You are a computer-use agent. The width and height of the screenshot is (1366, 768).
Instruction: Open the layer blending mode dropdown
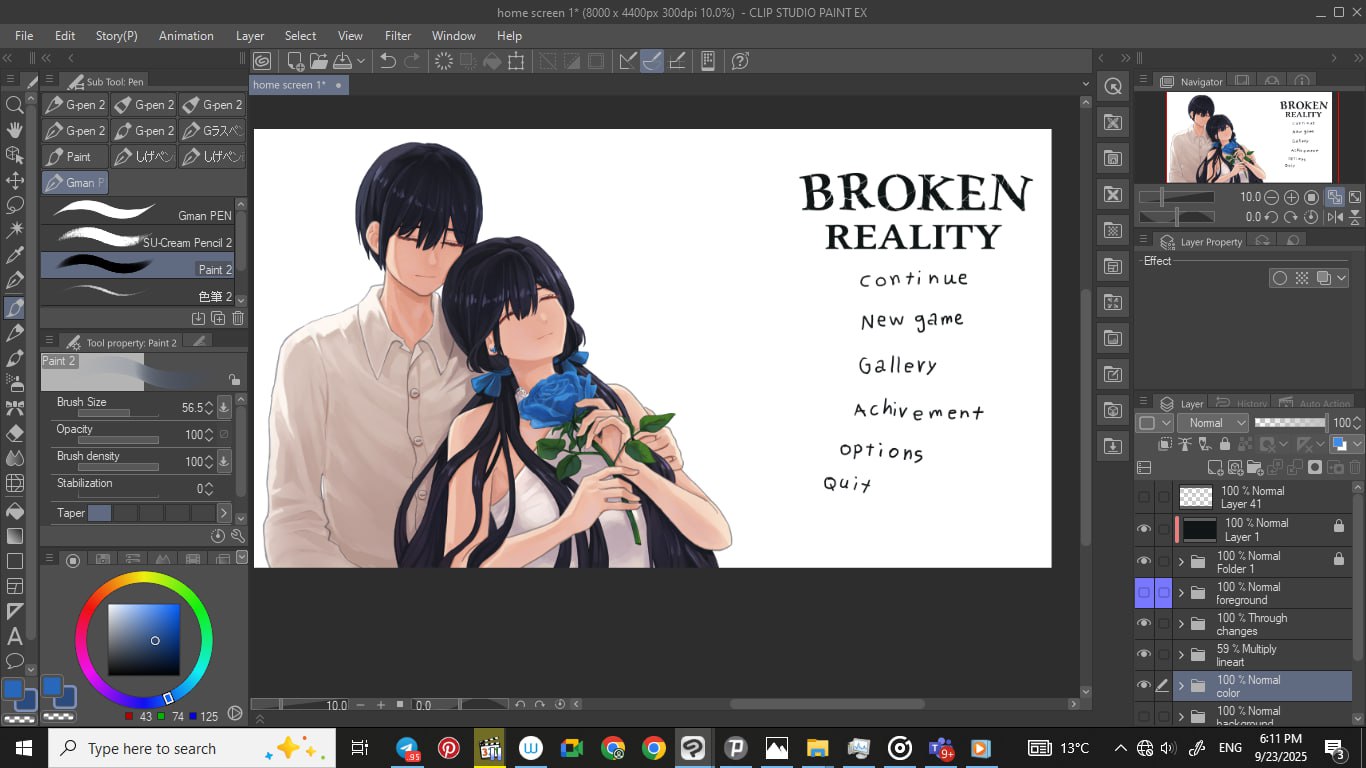pyautogui.click(x=1213, y=423)
